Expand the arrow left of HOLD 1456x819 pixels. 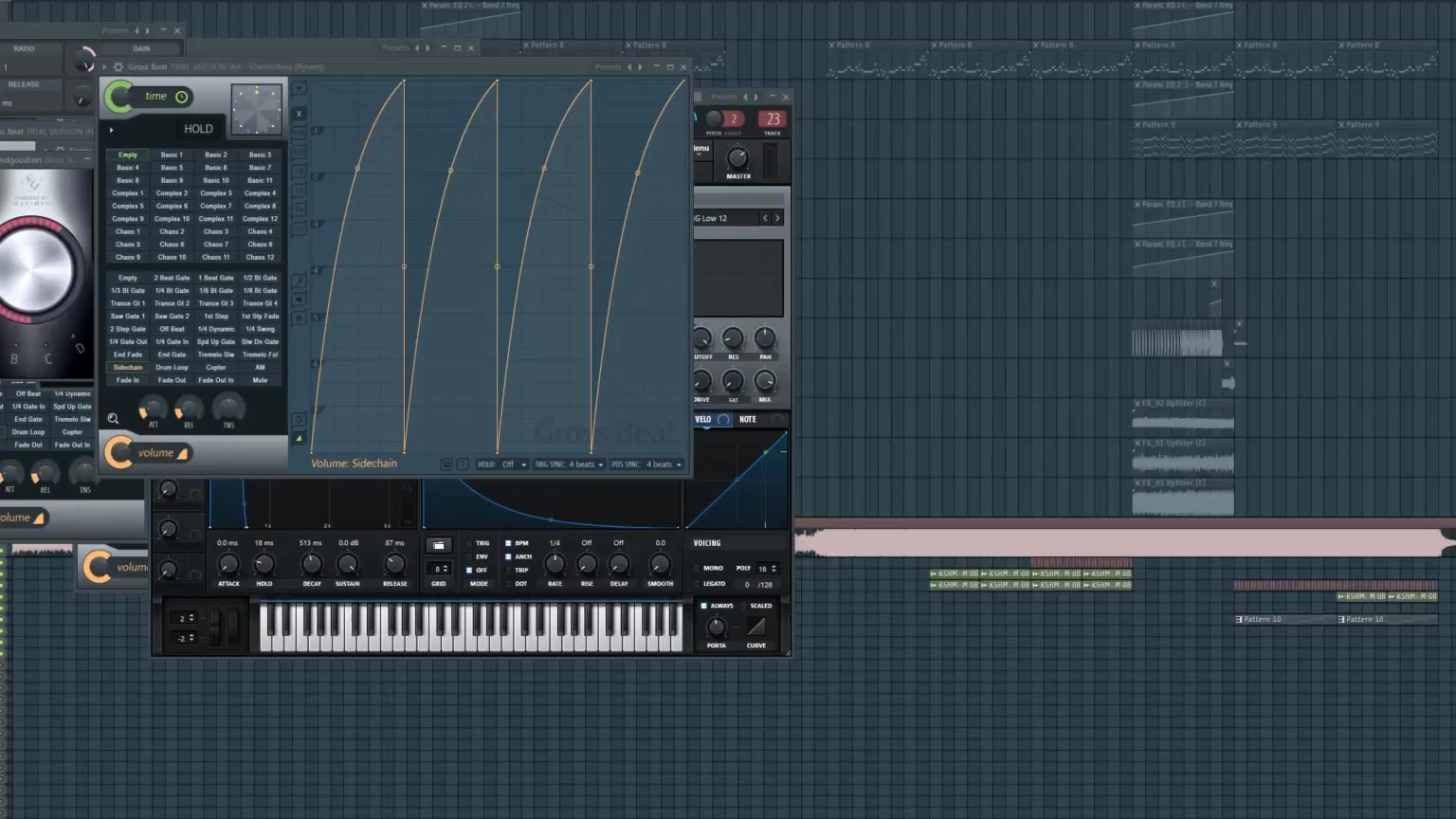click(x=111, y=130)
